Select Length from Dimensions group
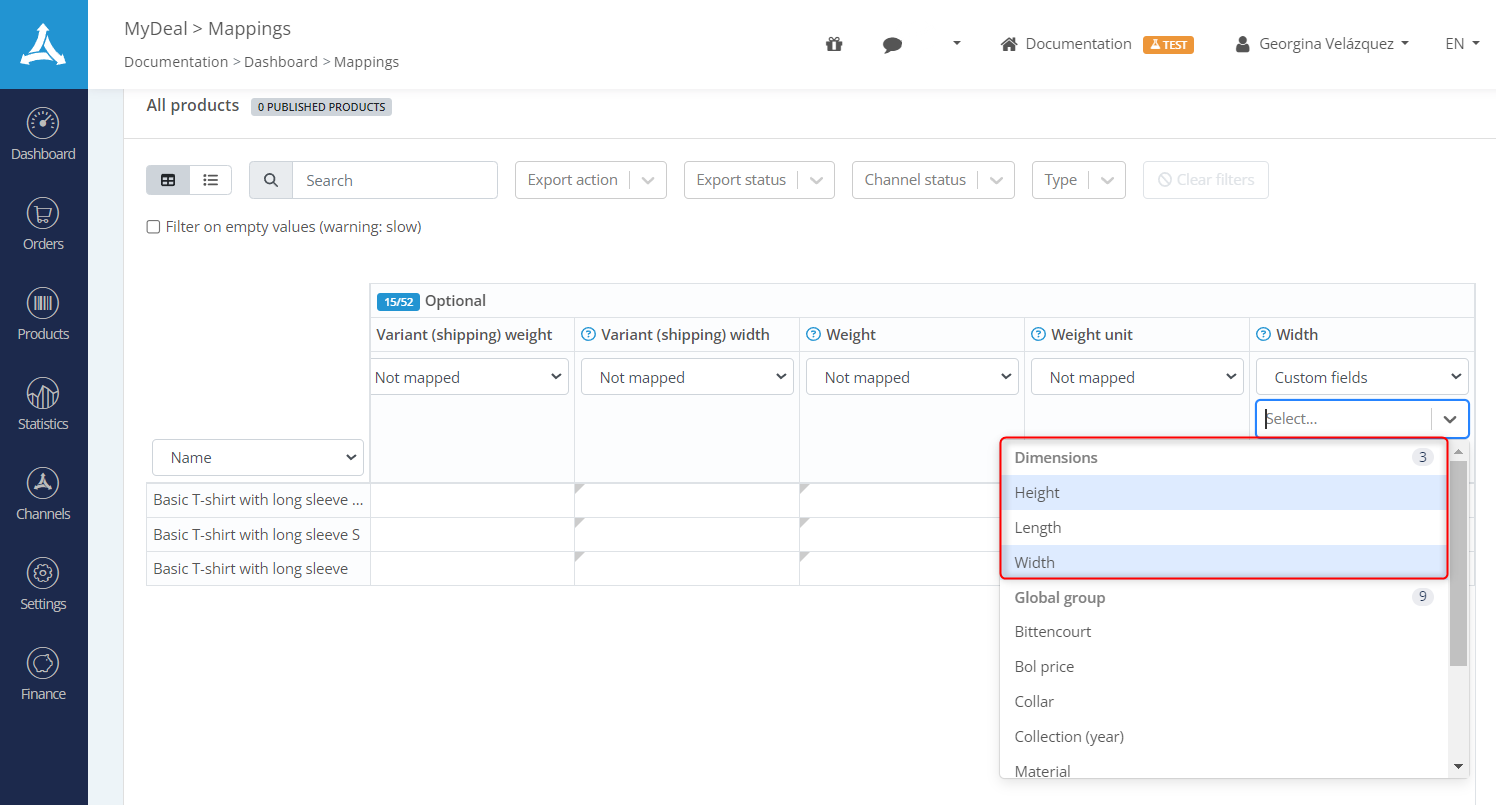The image size is (1496, 805). coord(1038,527)
